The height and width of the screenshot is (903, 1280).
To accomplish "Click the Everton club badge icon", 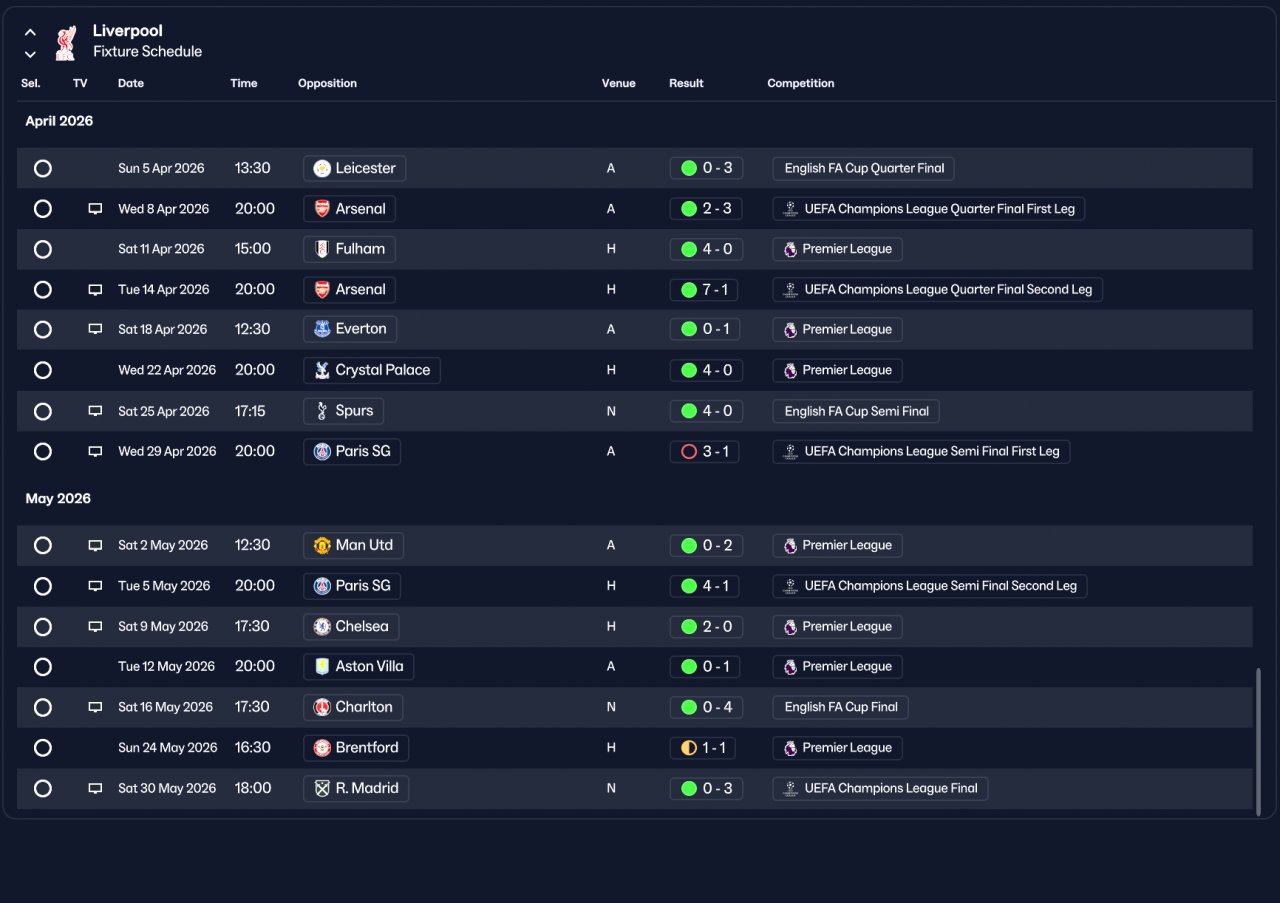I will pyautogui.click(x=322, y=329).
